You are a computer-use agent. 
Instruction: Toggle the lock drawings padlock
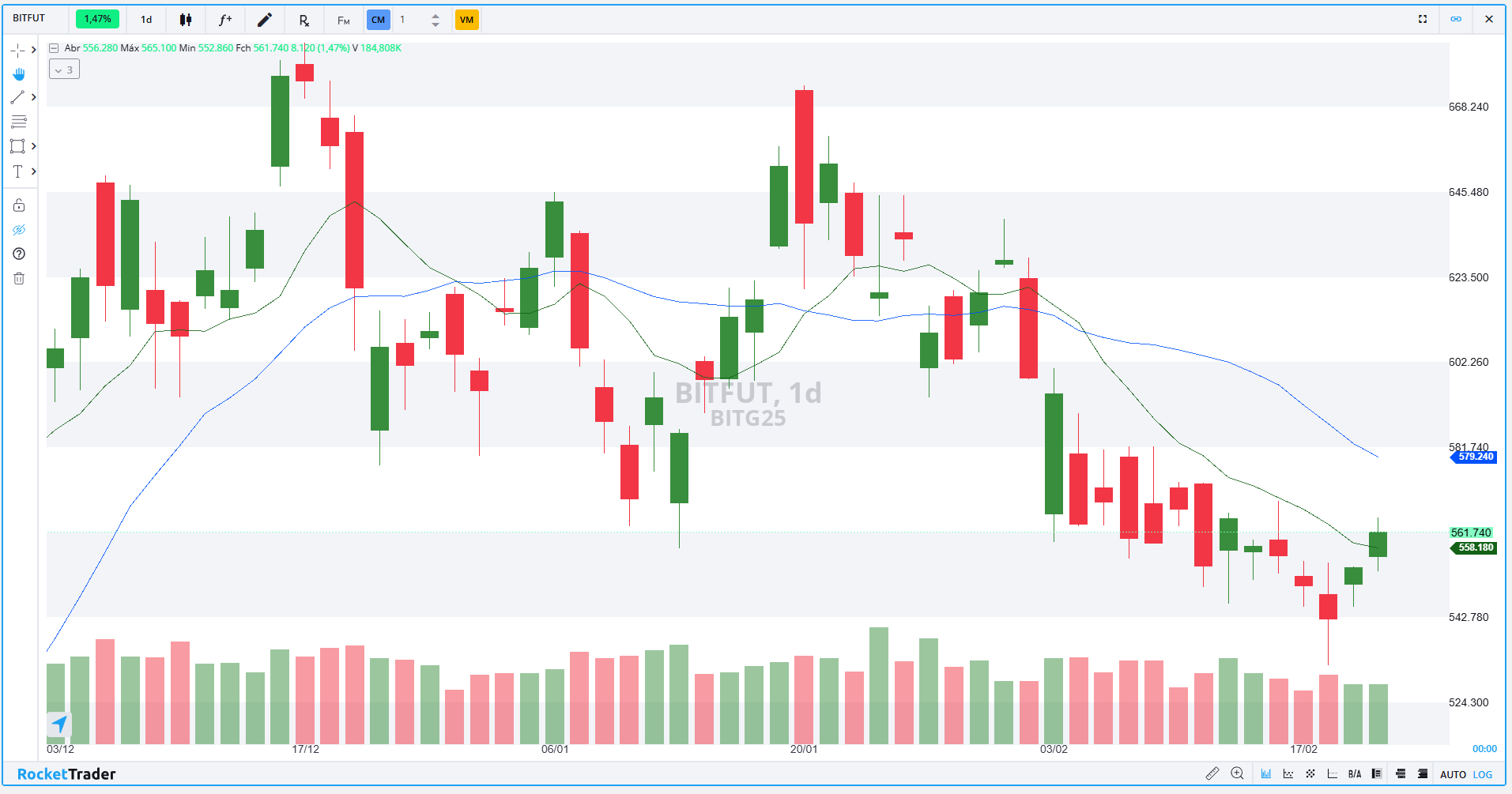19,205
